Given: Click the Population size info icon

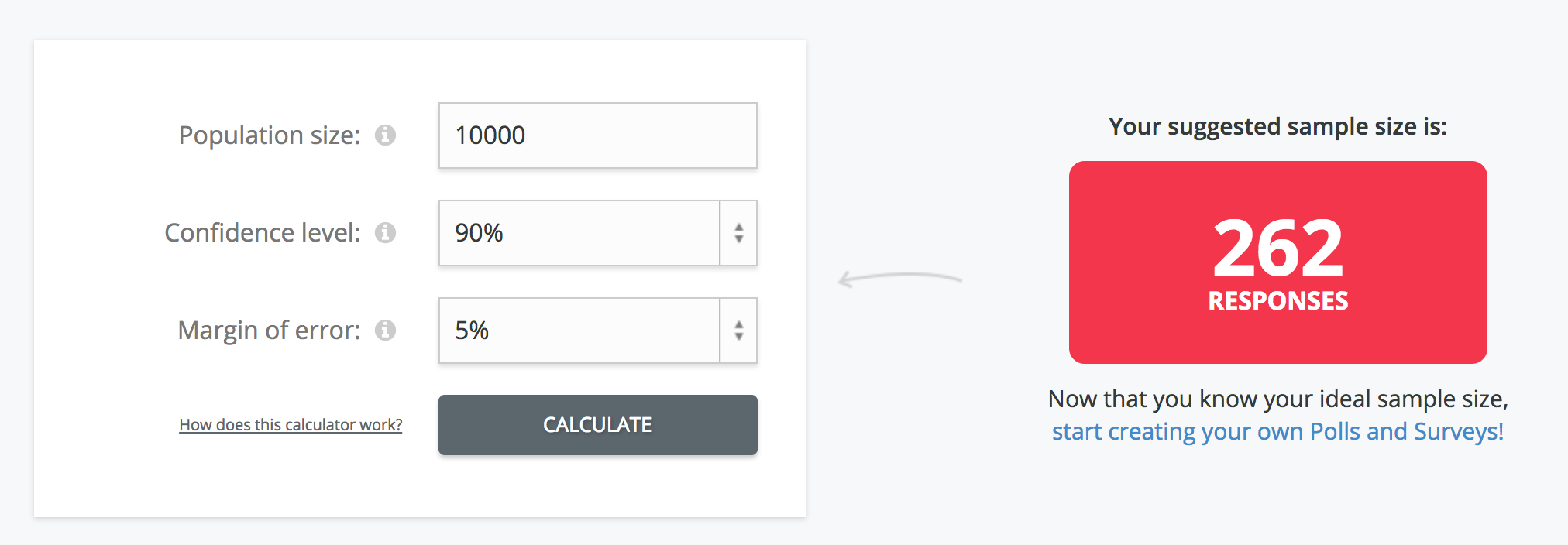Looking at the screenshot, I should (385, 135).
